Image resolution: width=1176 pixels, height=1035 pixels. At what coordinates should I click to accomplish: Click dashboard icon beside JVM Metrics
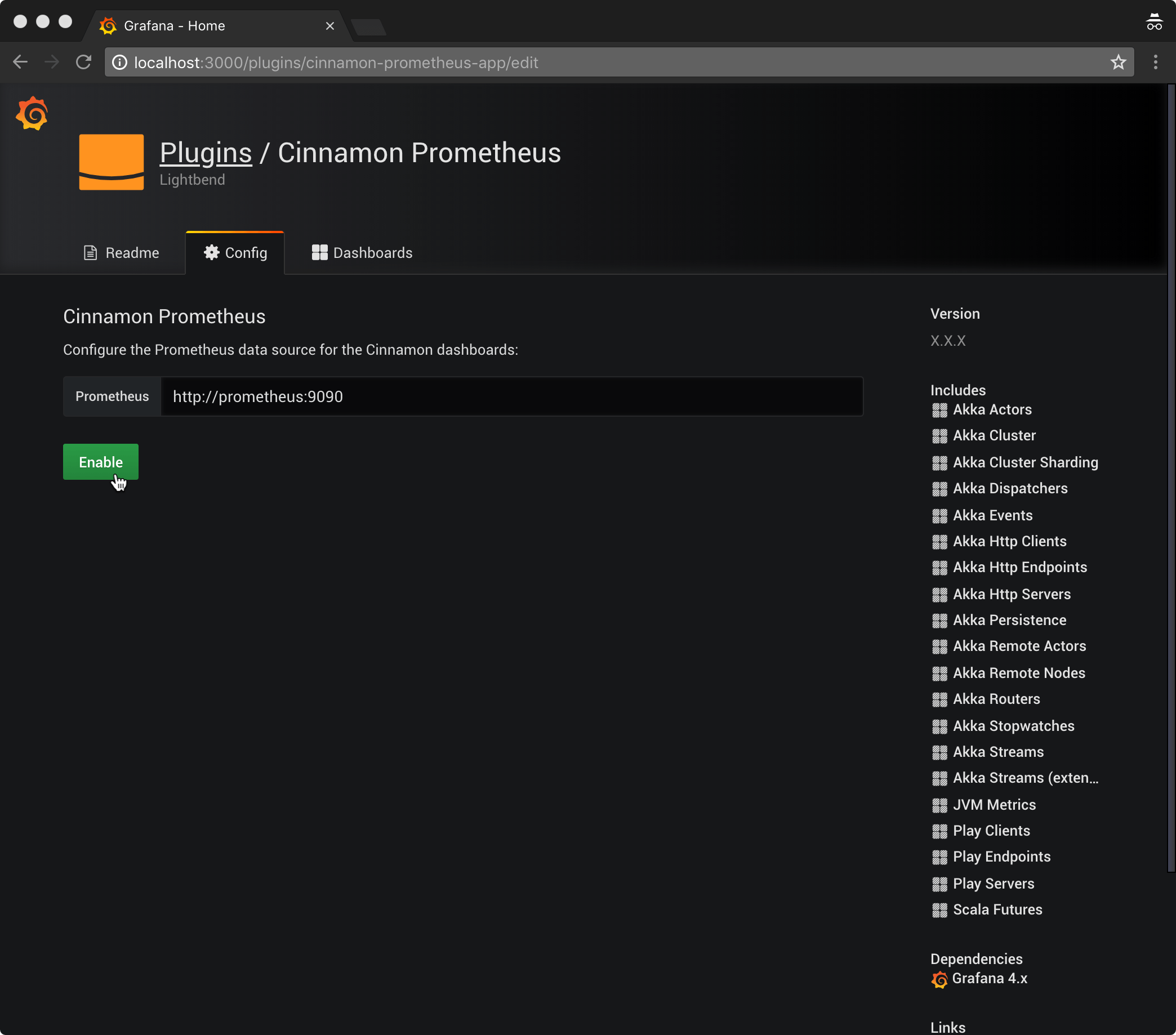point(939,805)
